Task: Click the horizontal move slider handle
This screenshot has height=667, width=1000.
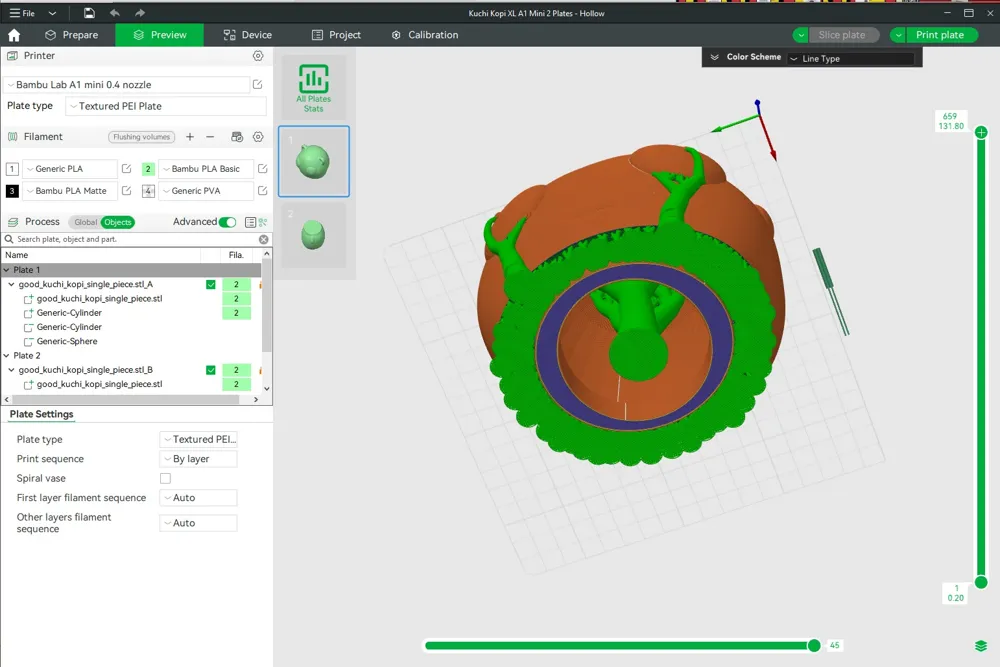Action: point(814,645)
